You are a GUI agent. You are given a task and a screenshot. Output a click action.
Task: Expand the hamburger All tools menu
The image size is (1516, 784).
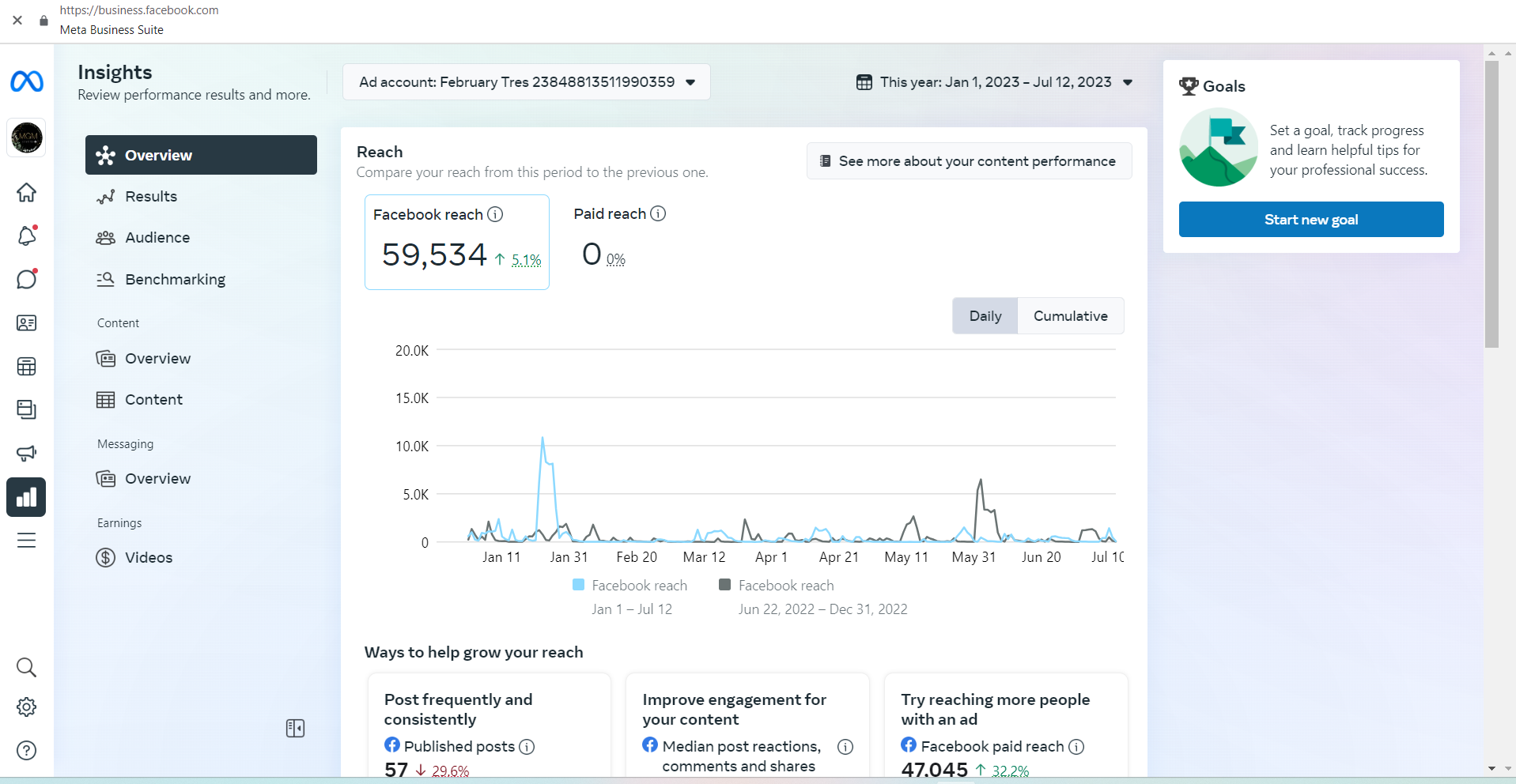pyautogui.click(x=26, y=541)
